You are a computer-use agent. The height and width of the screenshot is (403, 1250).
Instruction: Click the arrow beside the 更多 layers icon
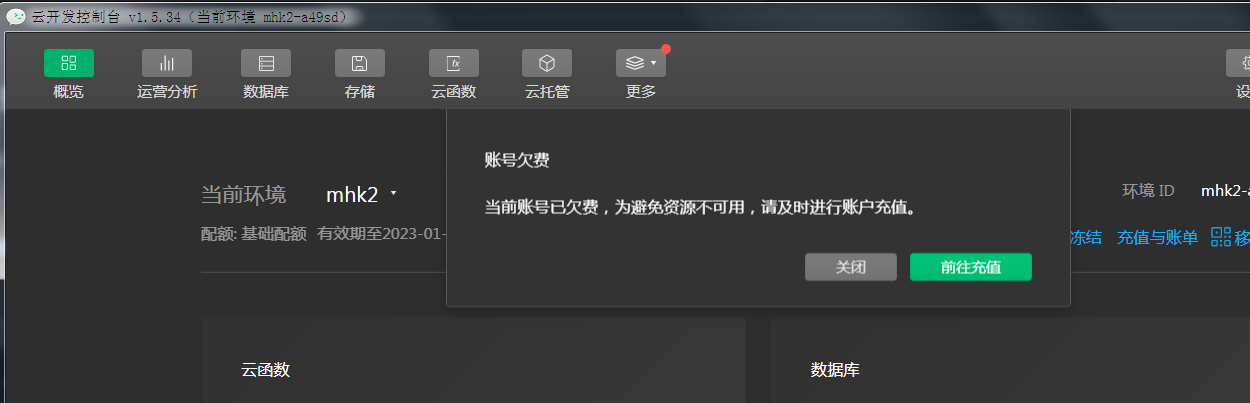[653, 63]
